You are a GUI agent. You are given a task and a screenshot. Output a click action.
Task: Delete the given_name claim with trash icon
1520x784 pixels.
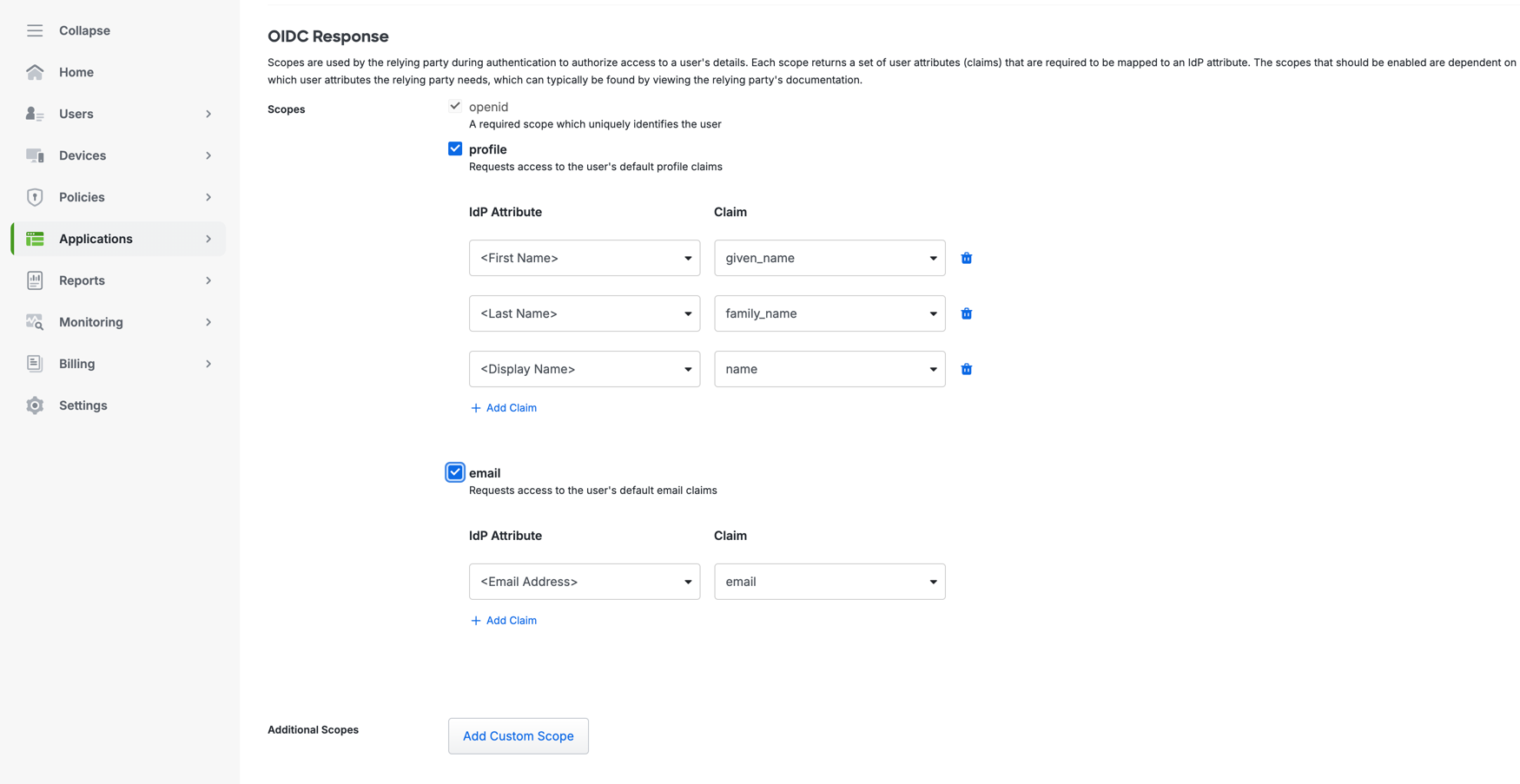click(x=966, y=258)
